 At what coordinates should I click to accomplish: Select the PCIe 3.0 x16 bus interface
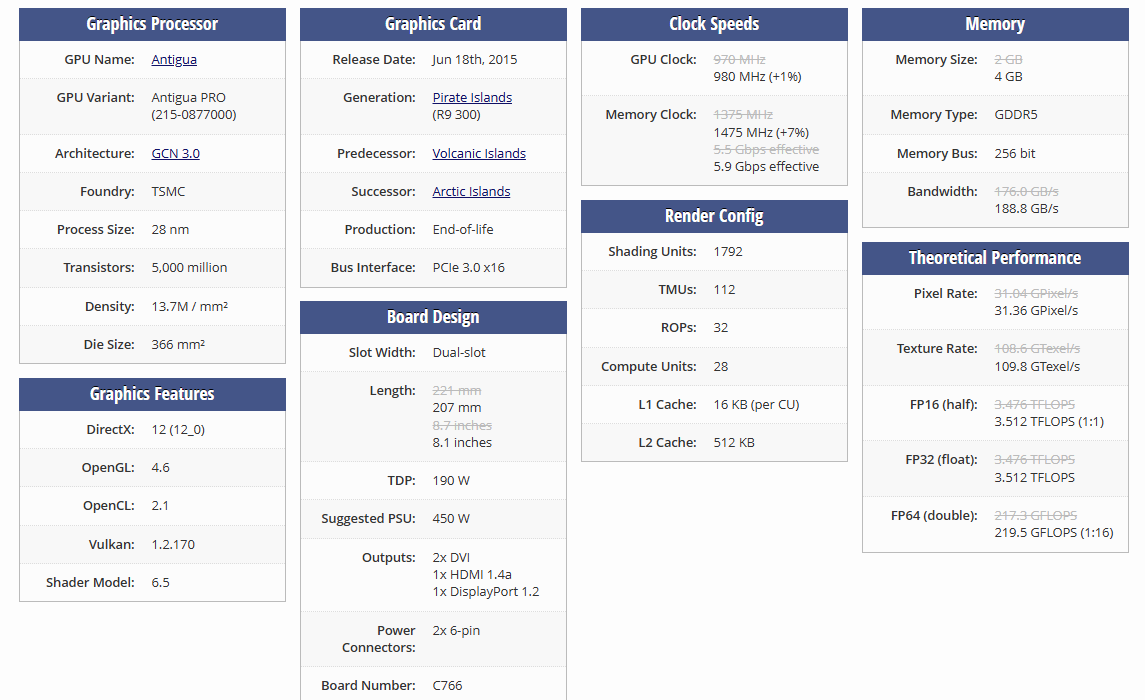click(469, 267)
